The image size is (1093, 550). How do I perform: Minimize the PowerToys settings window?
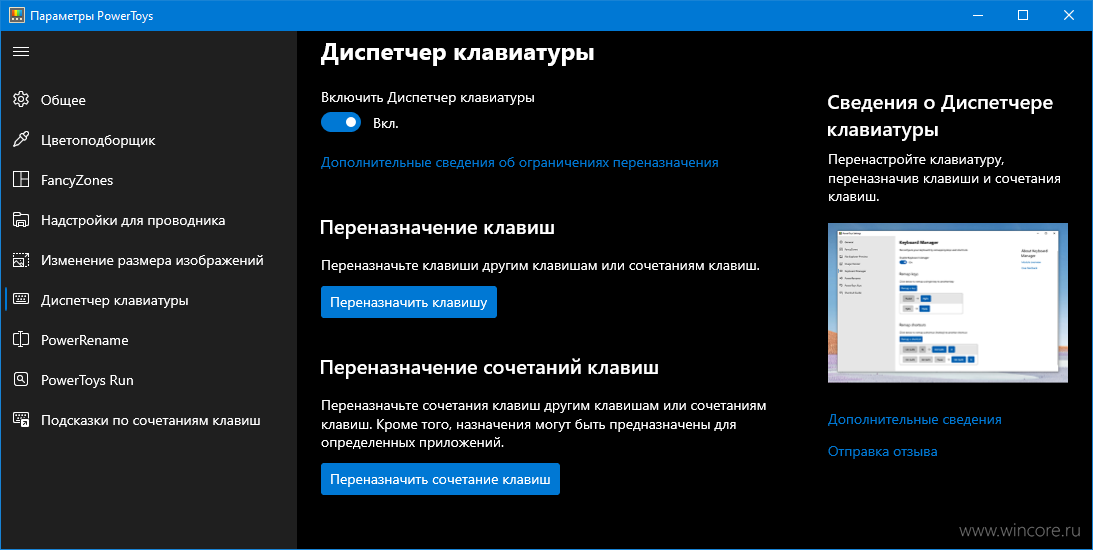tap(977, 15)
